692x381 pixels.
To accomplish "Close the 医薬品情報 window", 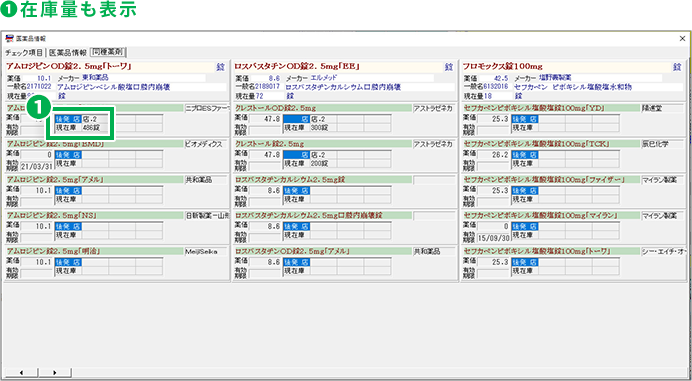I will pos(681,39).
